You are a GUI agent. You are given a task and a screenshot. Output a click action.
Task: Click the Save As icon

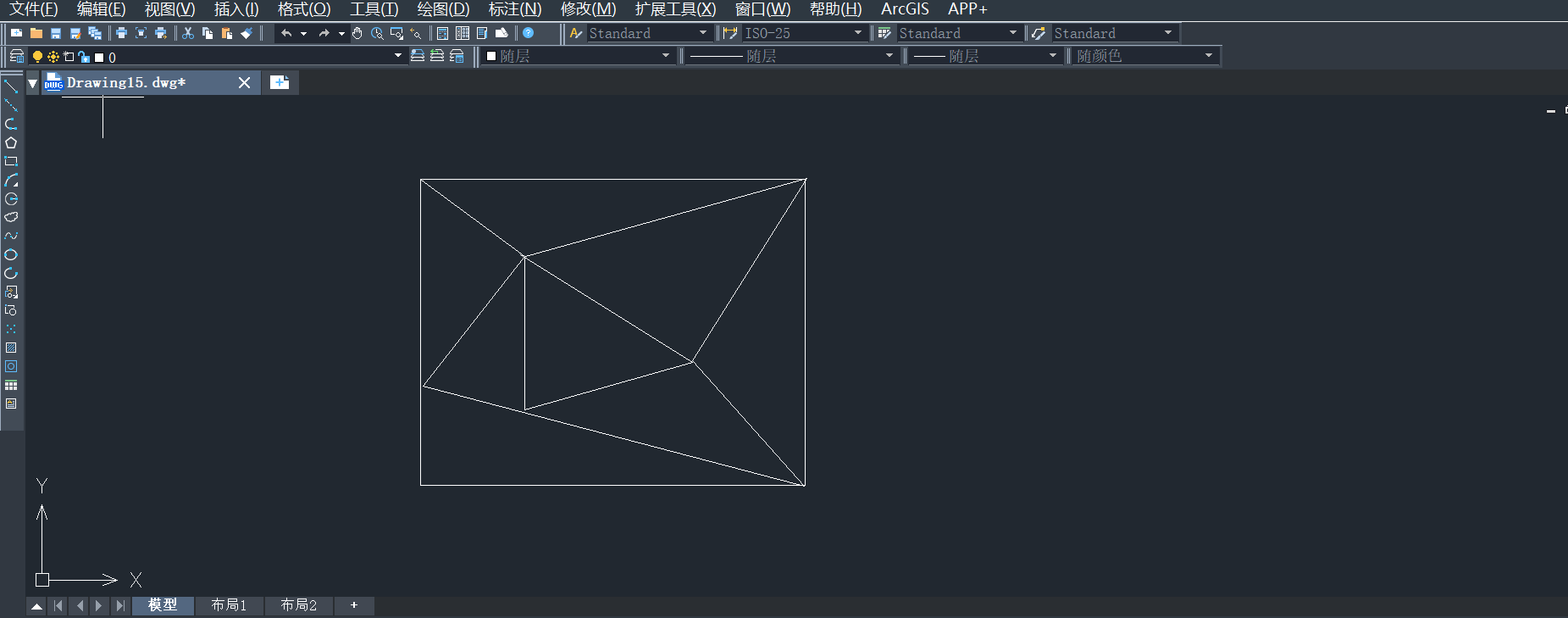[75, 33]
